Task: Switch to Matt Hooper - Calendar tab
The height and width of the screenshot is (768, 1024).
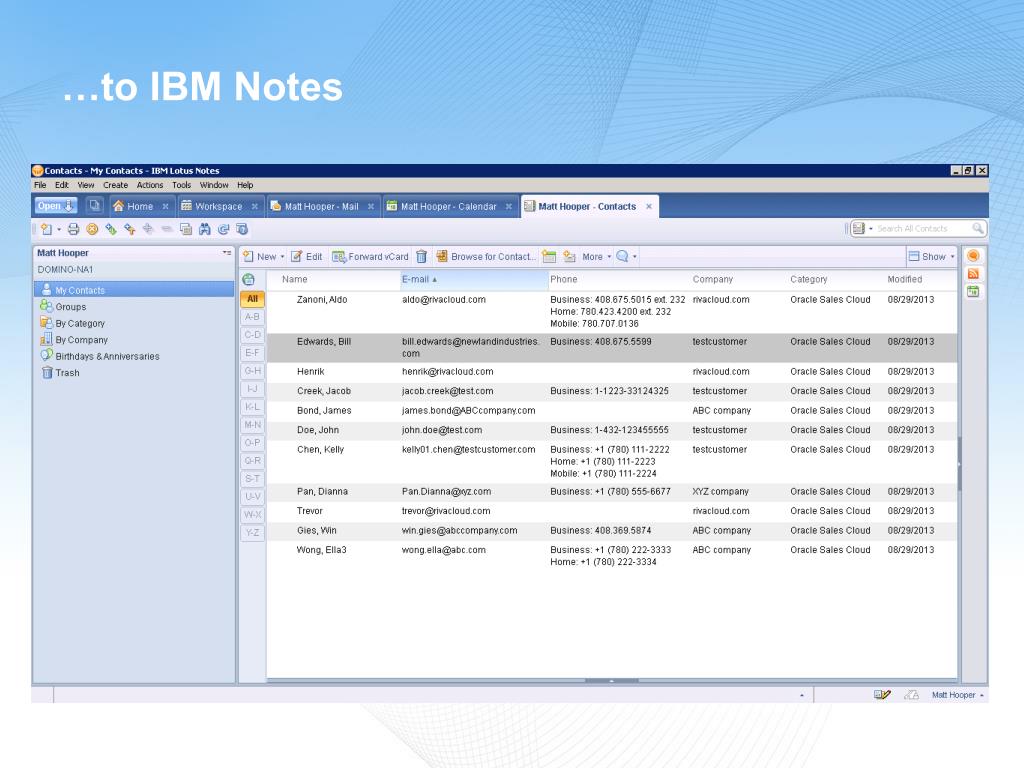Action: (449, 206)
